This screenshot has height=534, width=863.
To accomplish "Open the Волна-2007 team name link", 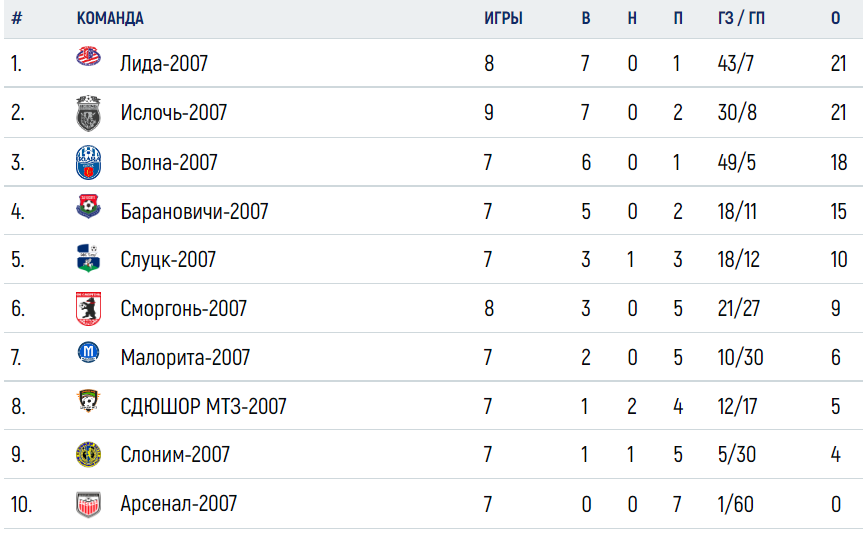I will point(169,162).
